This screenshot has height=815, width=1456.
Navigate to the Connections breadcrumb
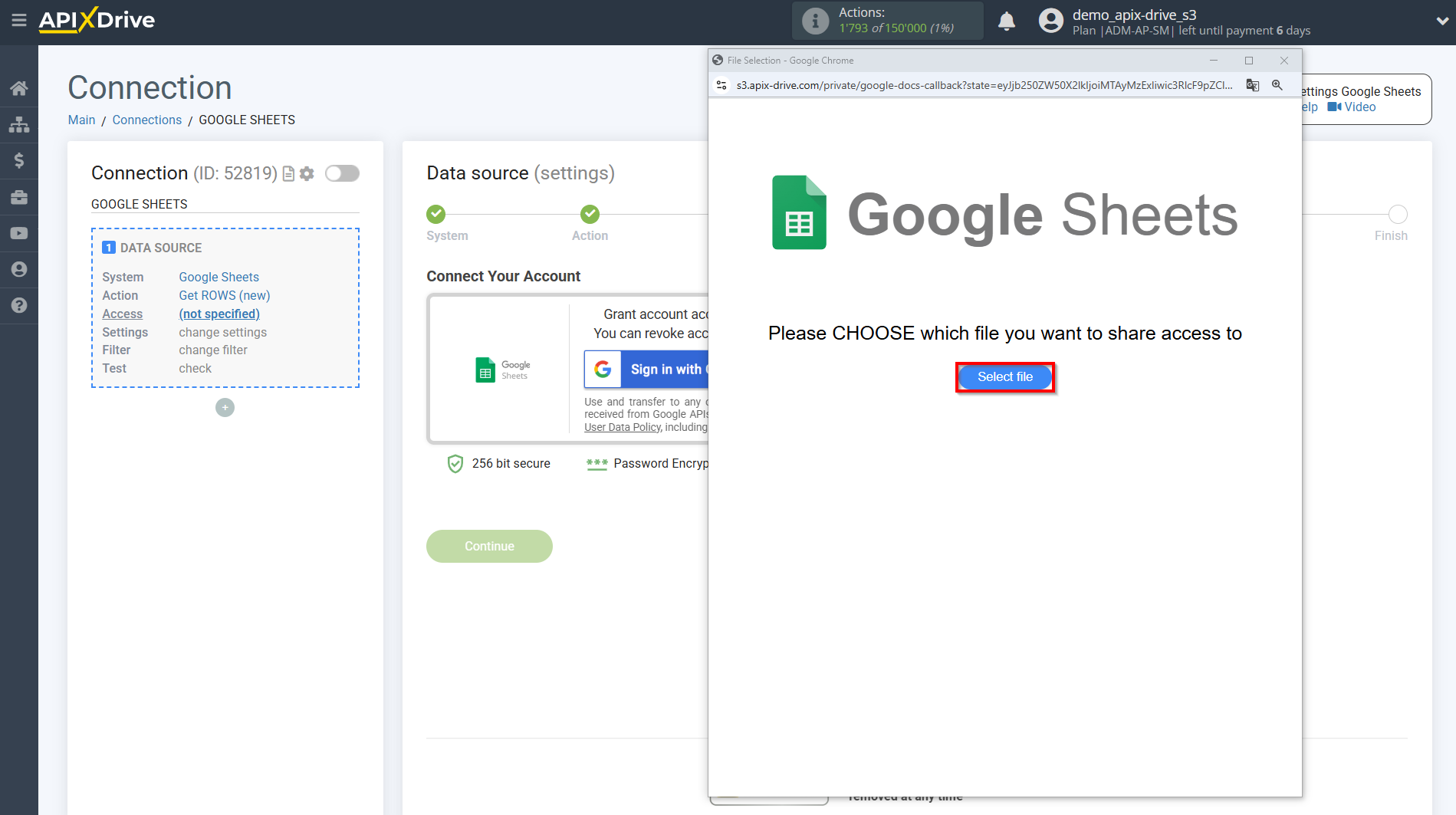[x=146, y=120]
